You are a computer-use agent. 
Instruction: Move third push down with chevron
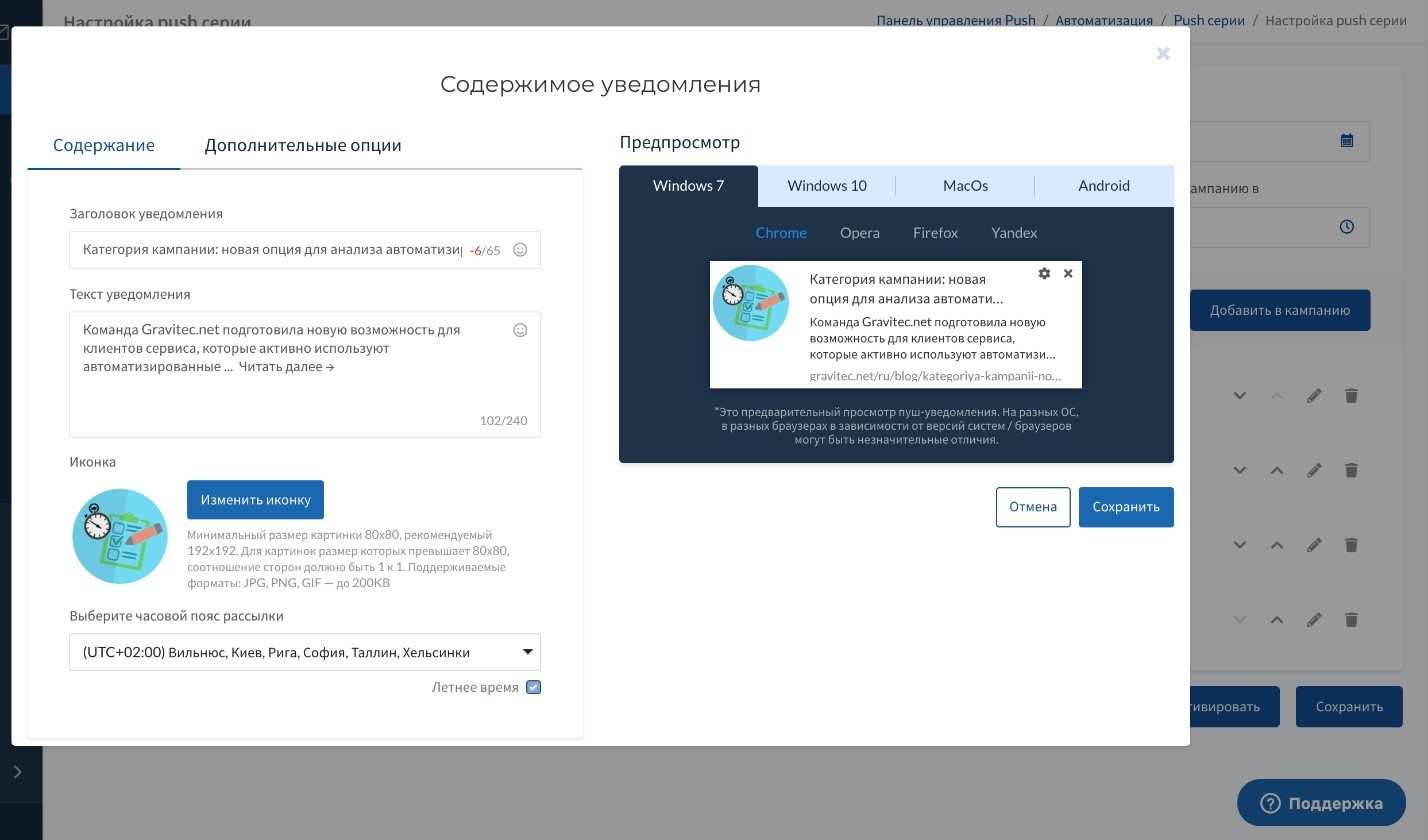pos(1240,545)
